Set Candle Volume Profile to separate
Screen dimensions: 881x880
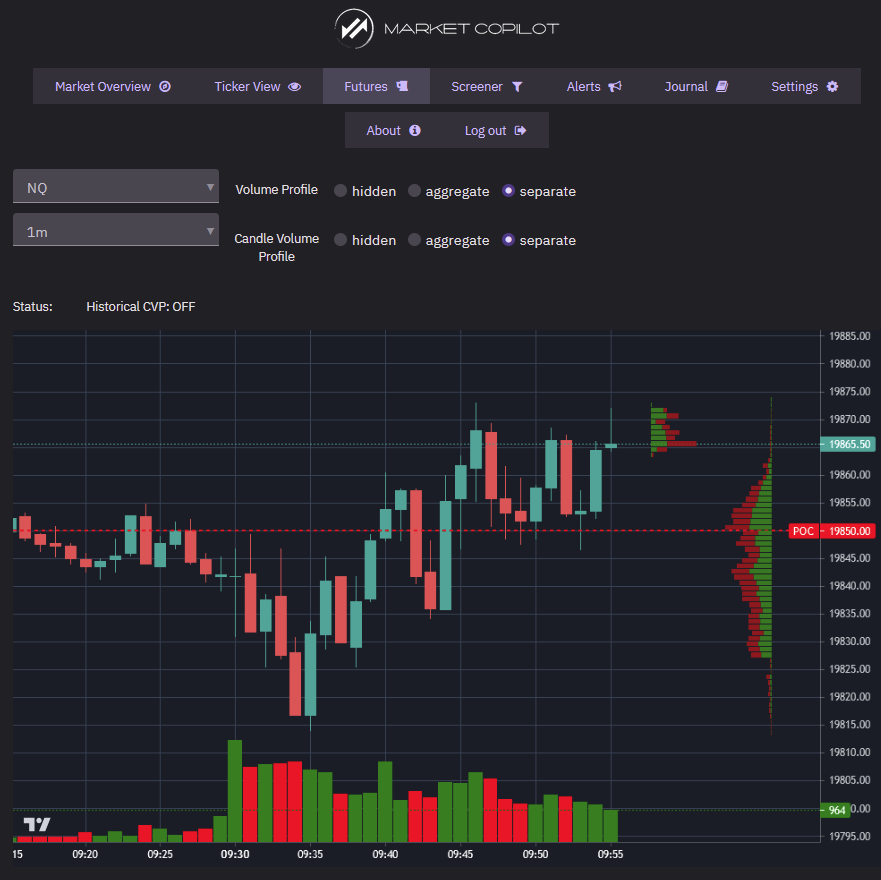pyautogui.click(x=508, y=239)
